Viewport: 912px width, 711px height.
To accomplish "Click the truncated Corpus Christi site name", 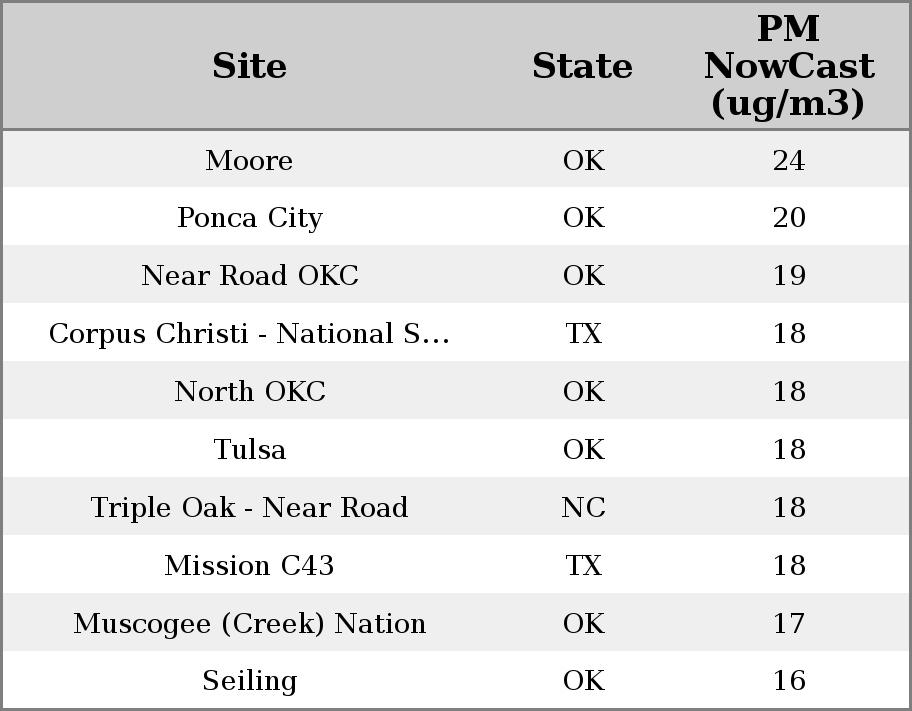I will click(x=249, y=334).
